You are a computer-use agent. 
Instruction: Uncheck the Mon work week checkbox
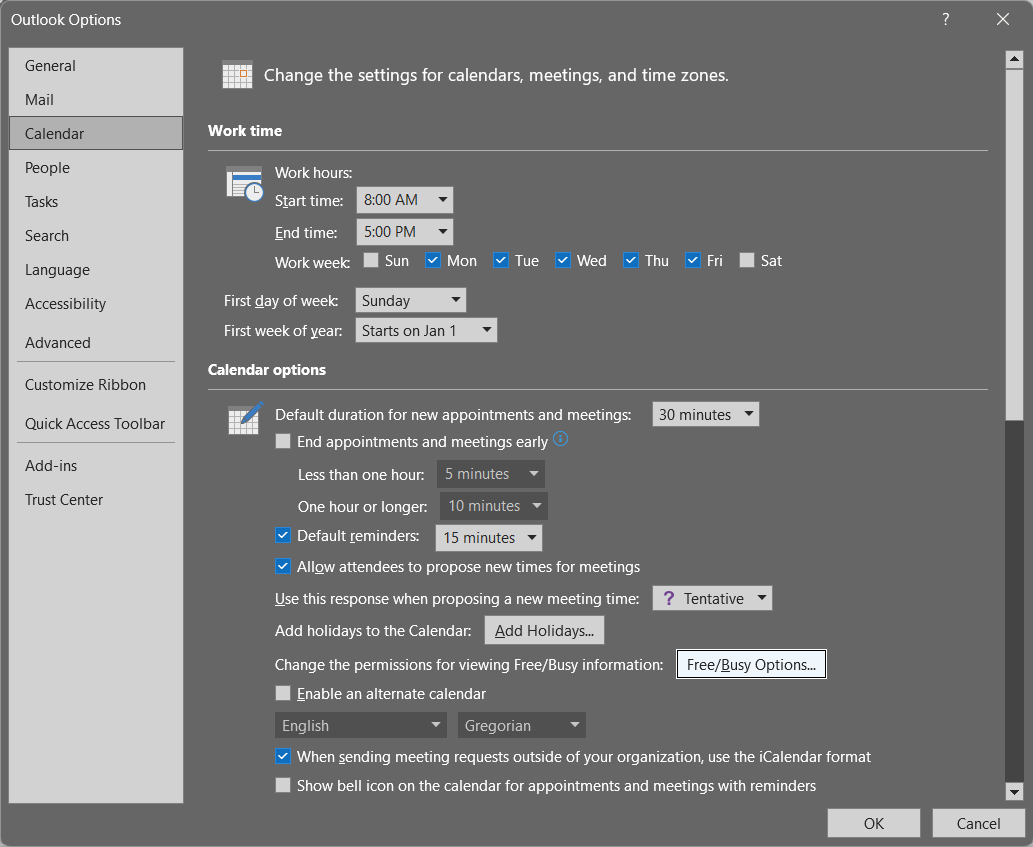pyautogui.click(x=433, y=260)
